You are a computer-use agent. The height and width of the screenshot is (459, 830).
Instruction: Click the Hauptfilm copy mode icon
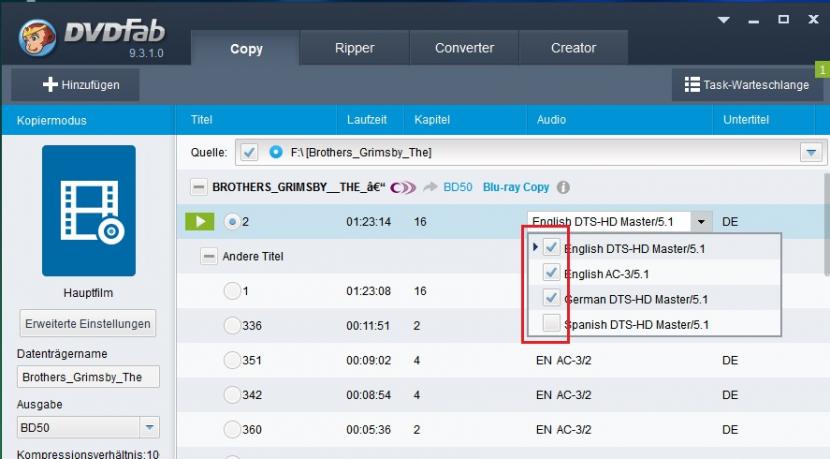(x=88, y=210)
